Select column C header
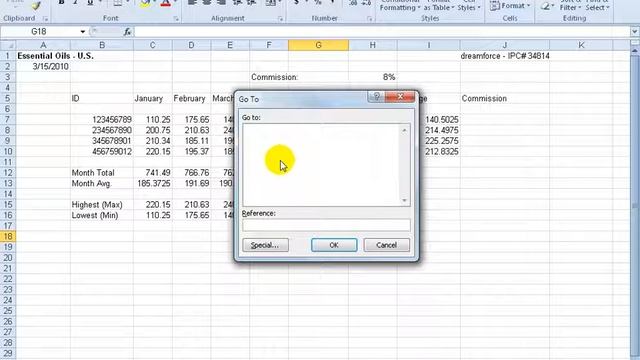 [153, 45]
